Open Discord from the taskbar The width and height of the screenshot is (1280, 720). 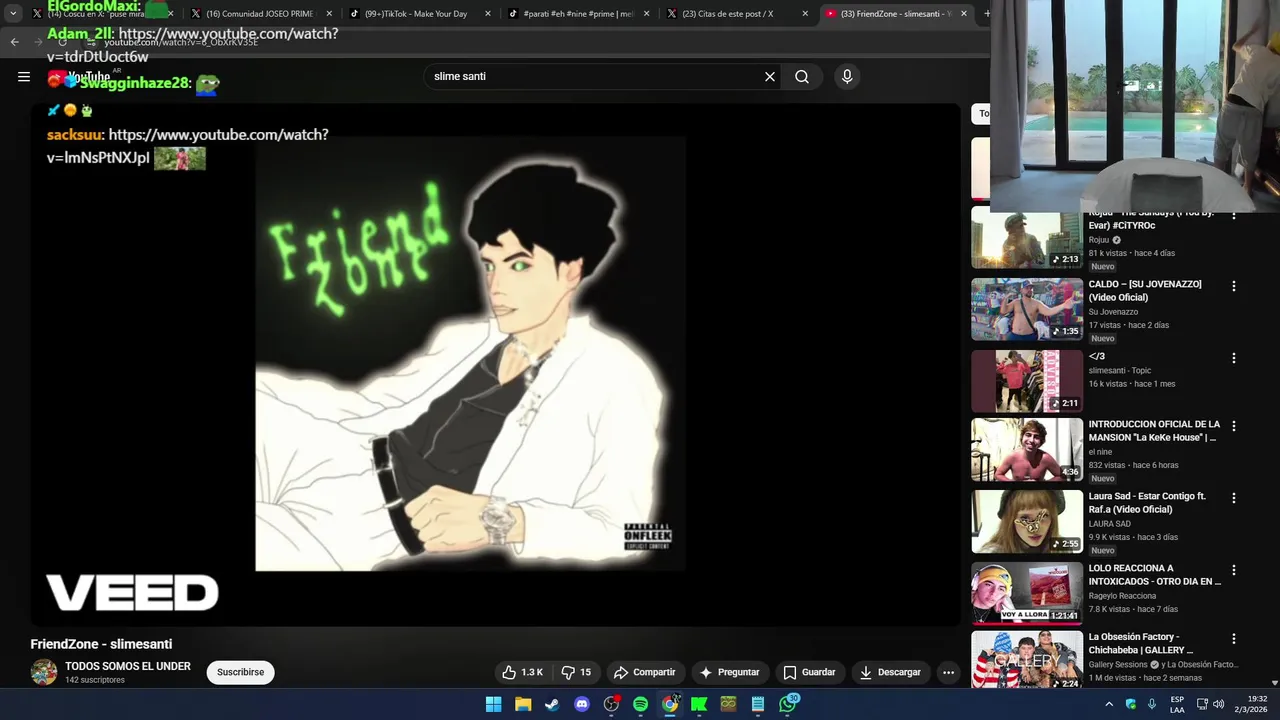[x=582, y=704]
